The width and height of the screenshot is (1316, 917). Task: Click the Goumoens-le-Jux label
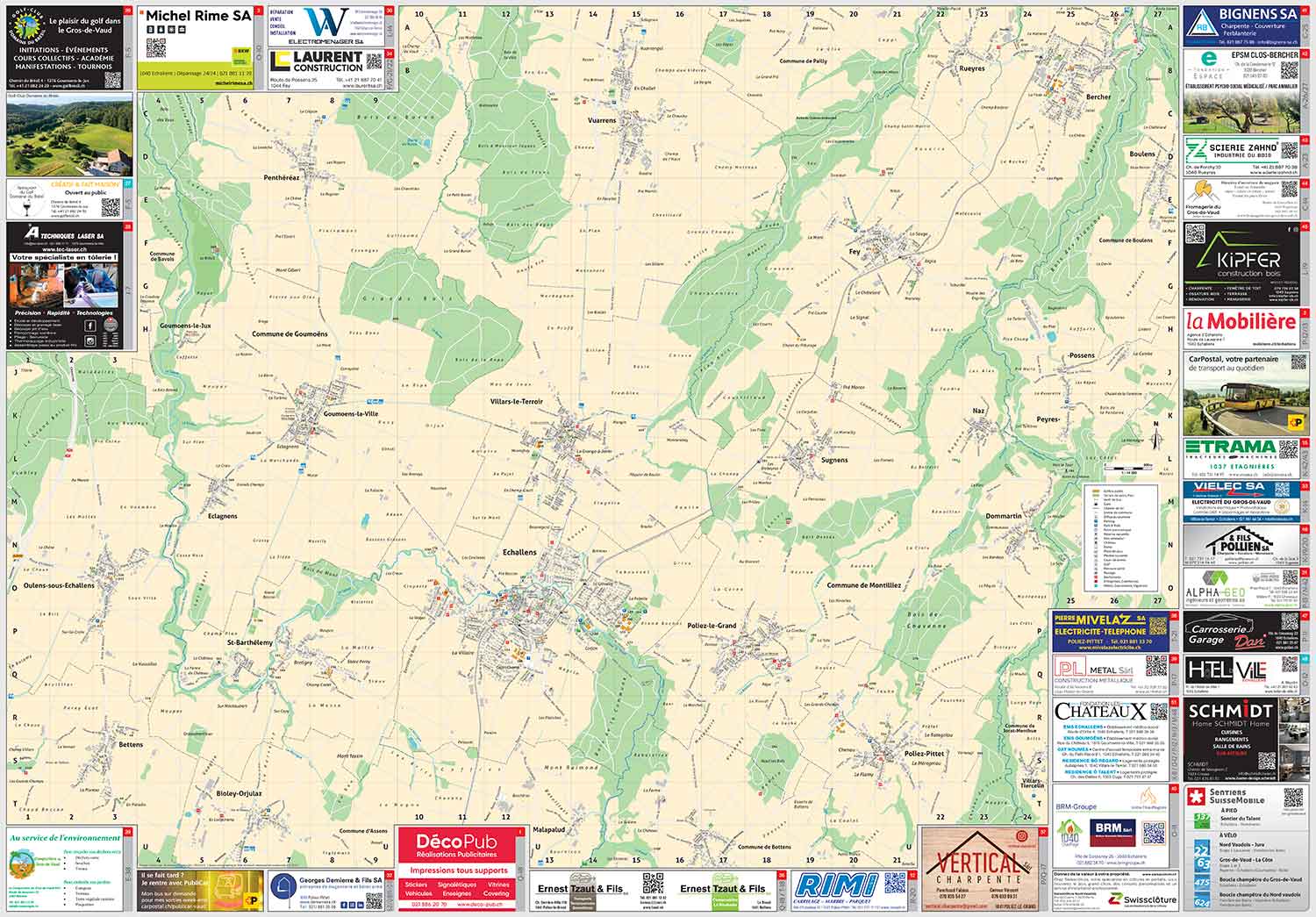pyautogui.click(x=185, y=326)
